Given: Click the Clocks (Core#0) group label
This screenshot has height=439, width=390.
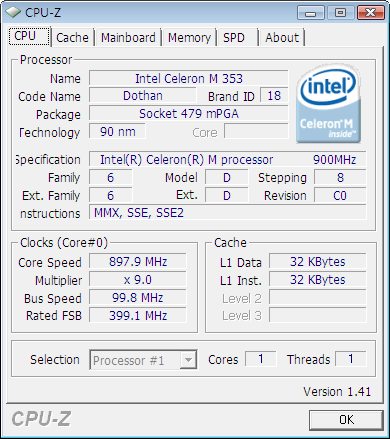Looking at the screenshot, I should click(64, 242).
